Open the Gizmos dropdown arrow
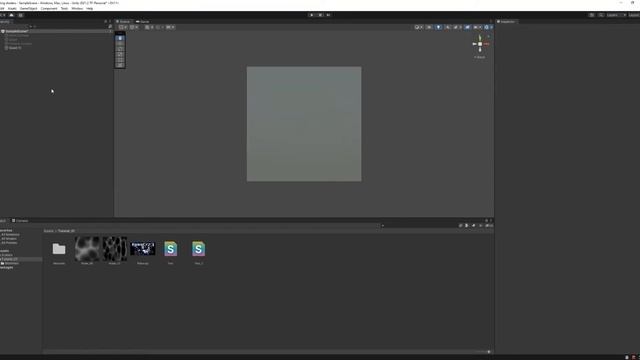The image size is (640, 360). tap(491, 27)
